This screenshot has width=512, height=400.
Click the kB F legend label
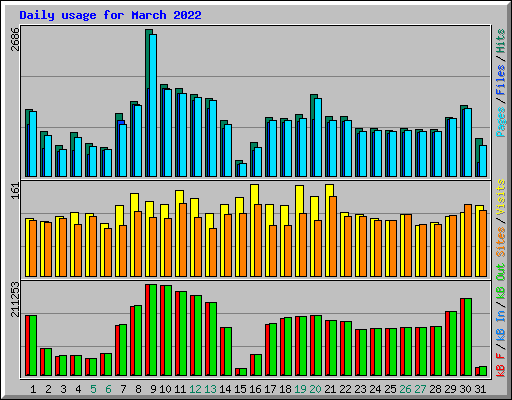pyautogui.click(x=501, y=365)
